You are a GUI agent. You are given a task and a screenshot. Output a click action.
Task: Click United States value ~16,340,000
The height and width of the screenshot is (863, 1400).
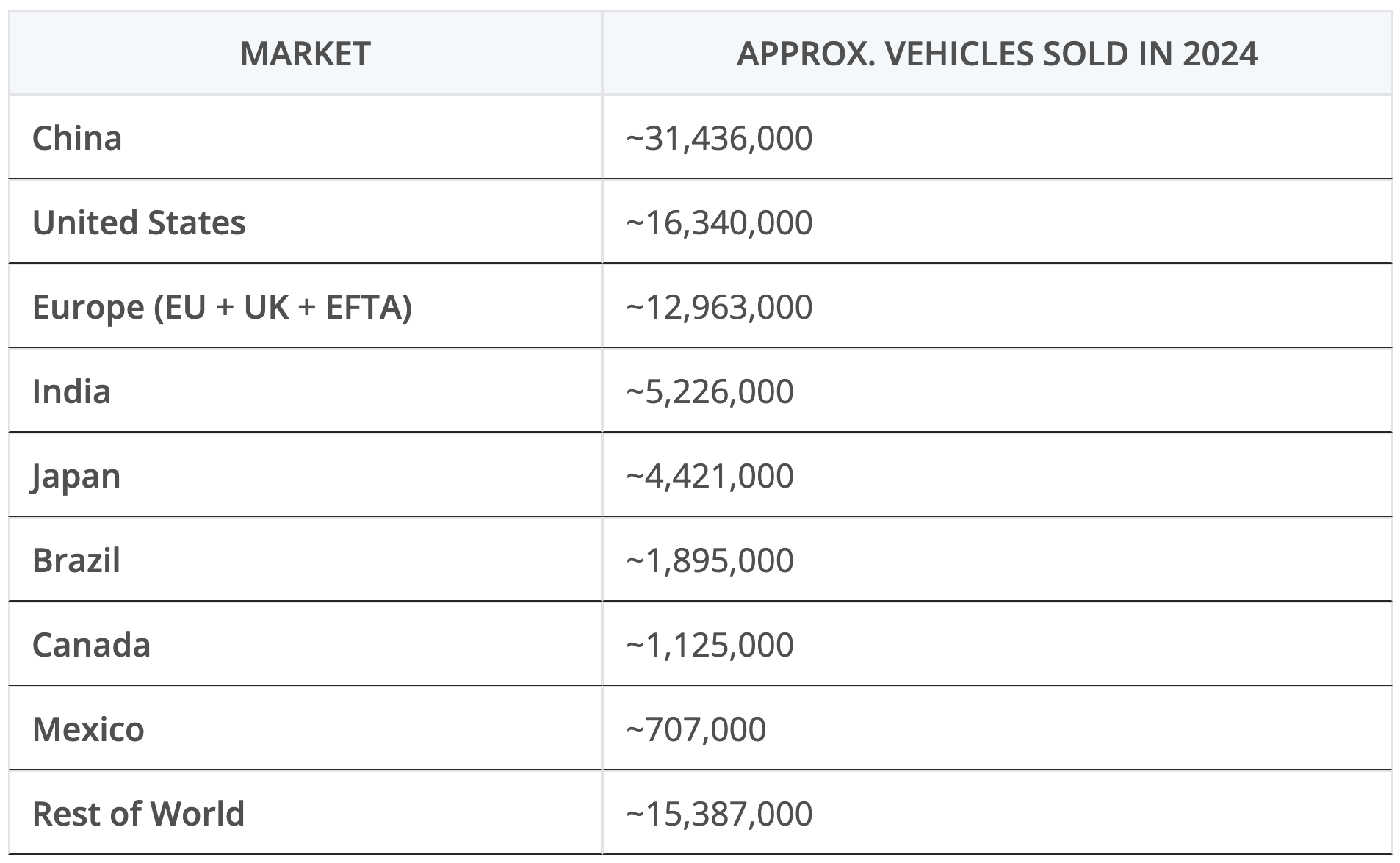[x=719, y=223]
